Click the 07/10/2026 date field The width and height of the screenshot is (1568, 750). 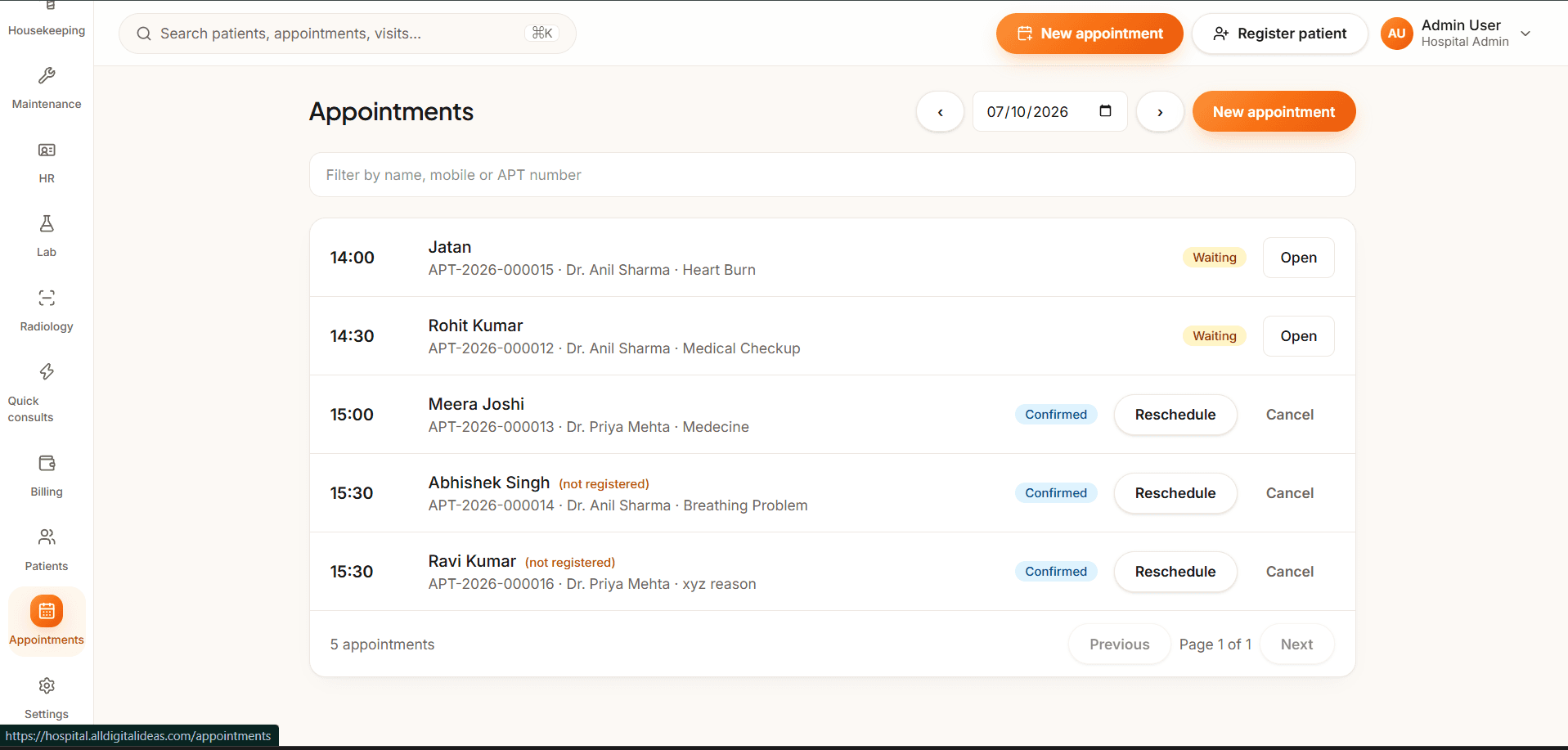pyautogui.click(x=1049, y=112)
